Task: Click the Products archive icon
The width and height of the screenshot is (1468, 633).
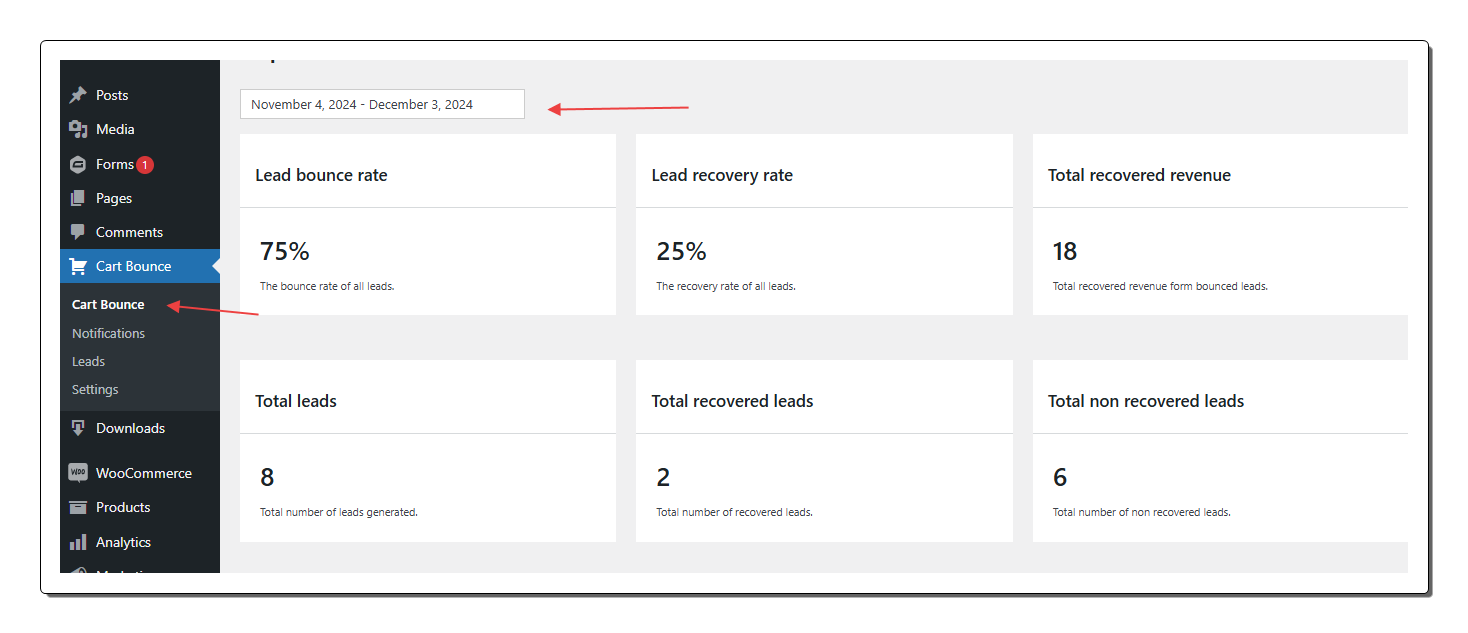Action: 78,508
